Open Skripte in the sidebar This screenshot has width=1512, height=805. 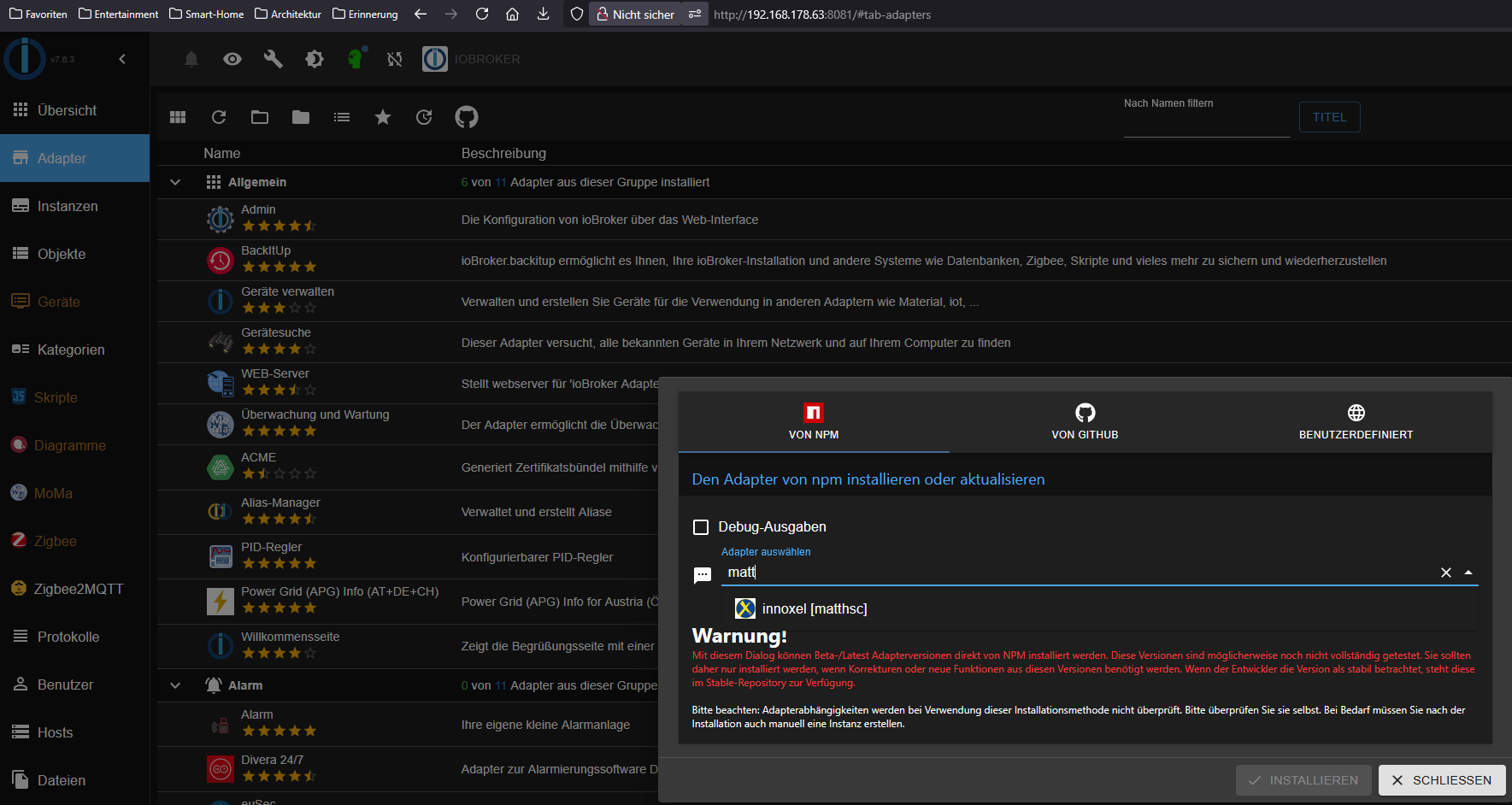pos(74,397)
